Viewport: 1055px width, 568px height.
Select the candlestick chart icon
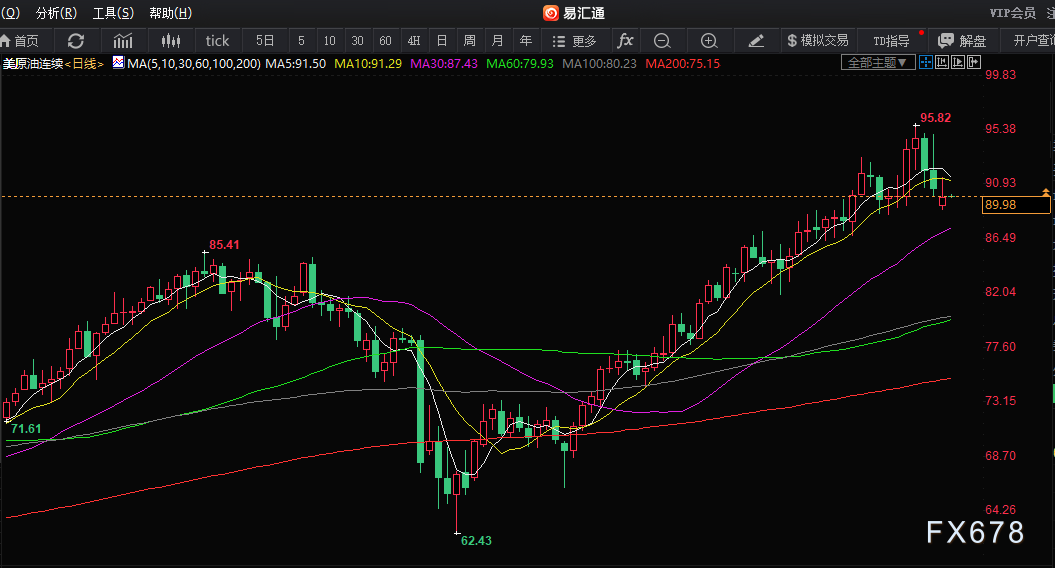(171, 41)
